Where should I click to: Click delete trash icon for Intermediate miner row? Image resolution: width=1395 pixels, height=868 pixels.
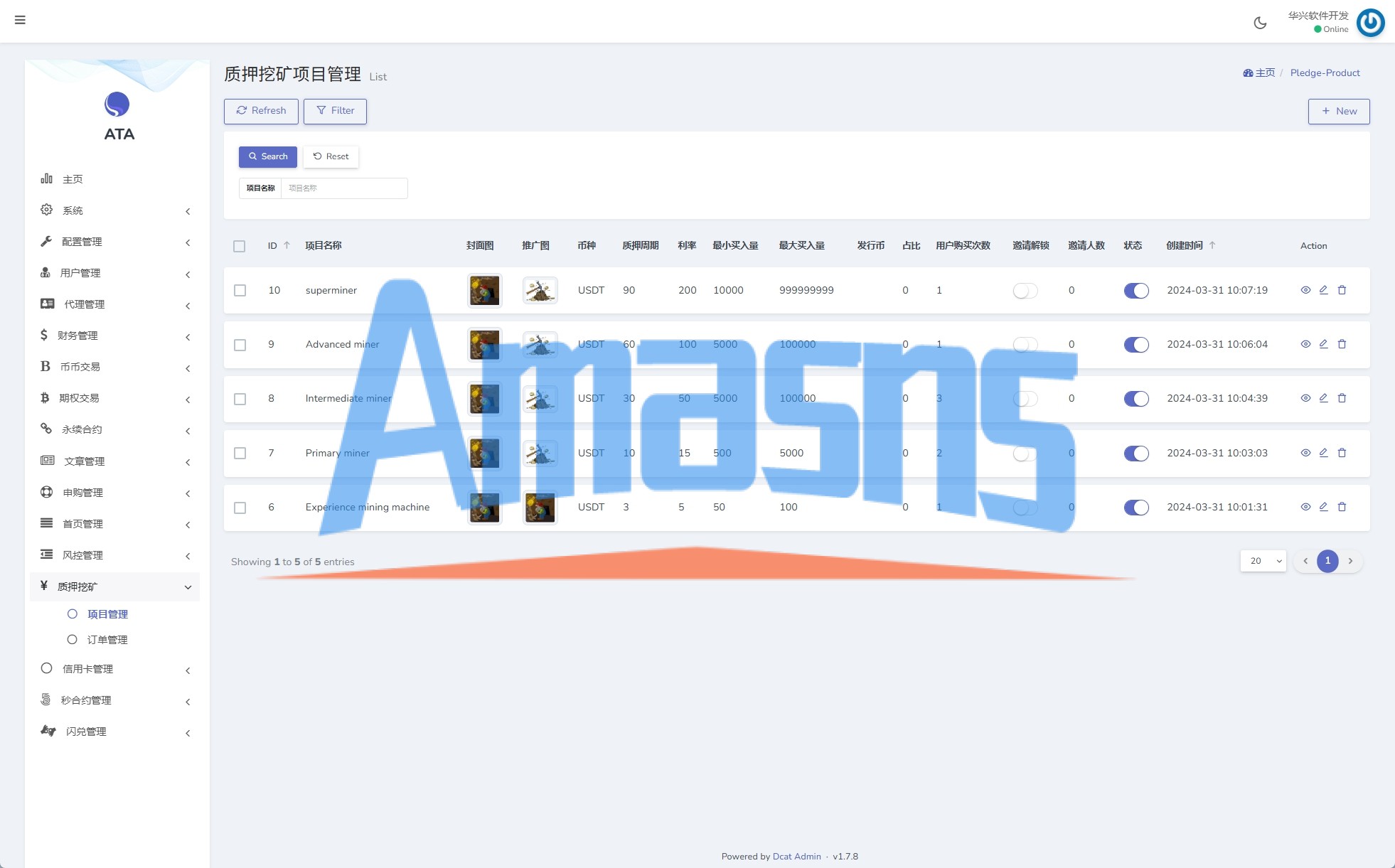point(1342,398)
